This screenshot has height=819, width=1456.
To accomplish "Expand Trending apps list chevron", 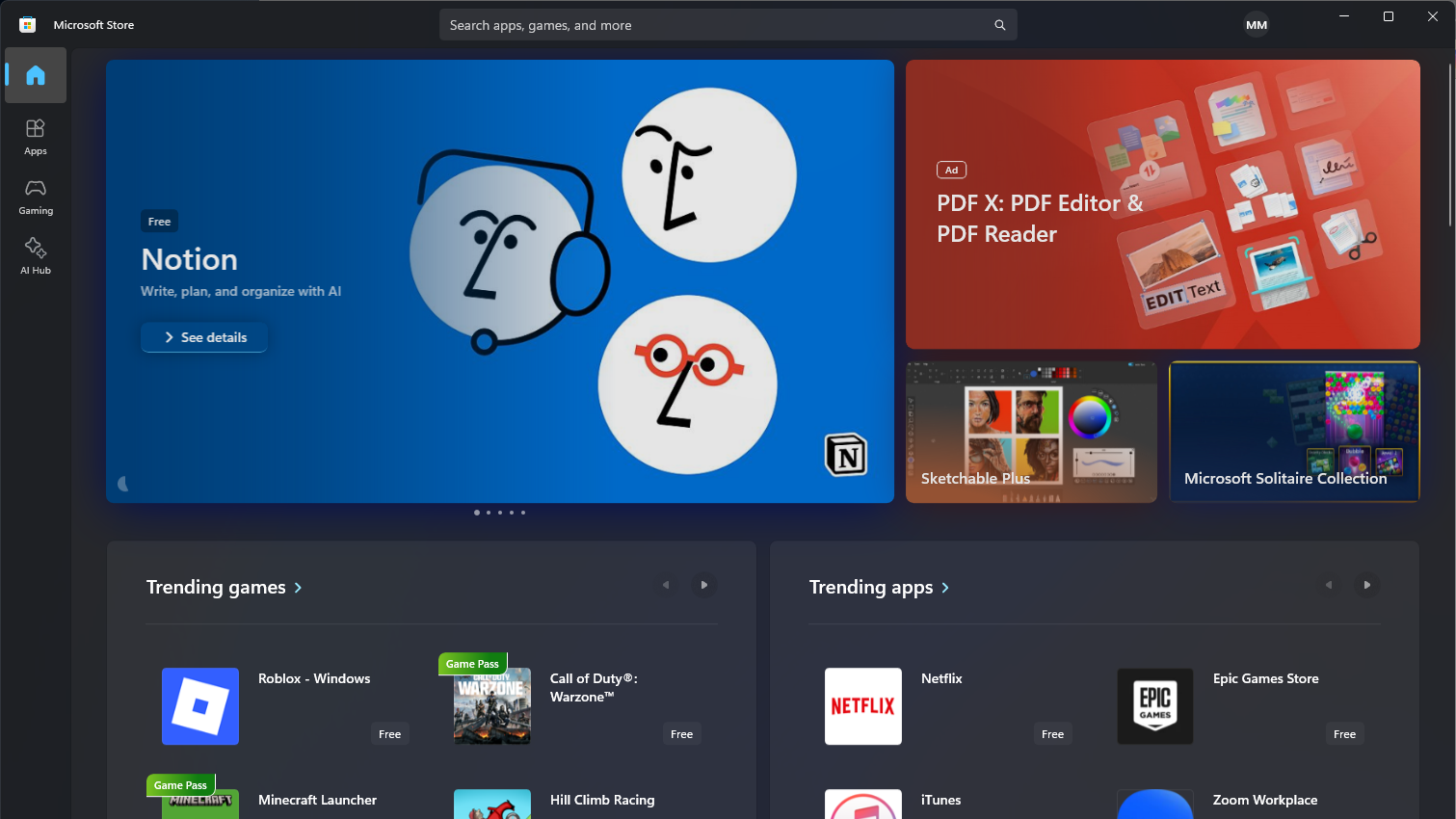I will [945, 588].
